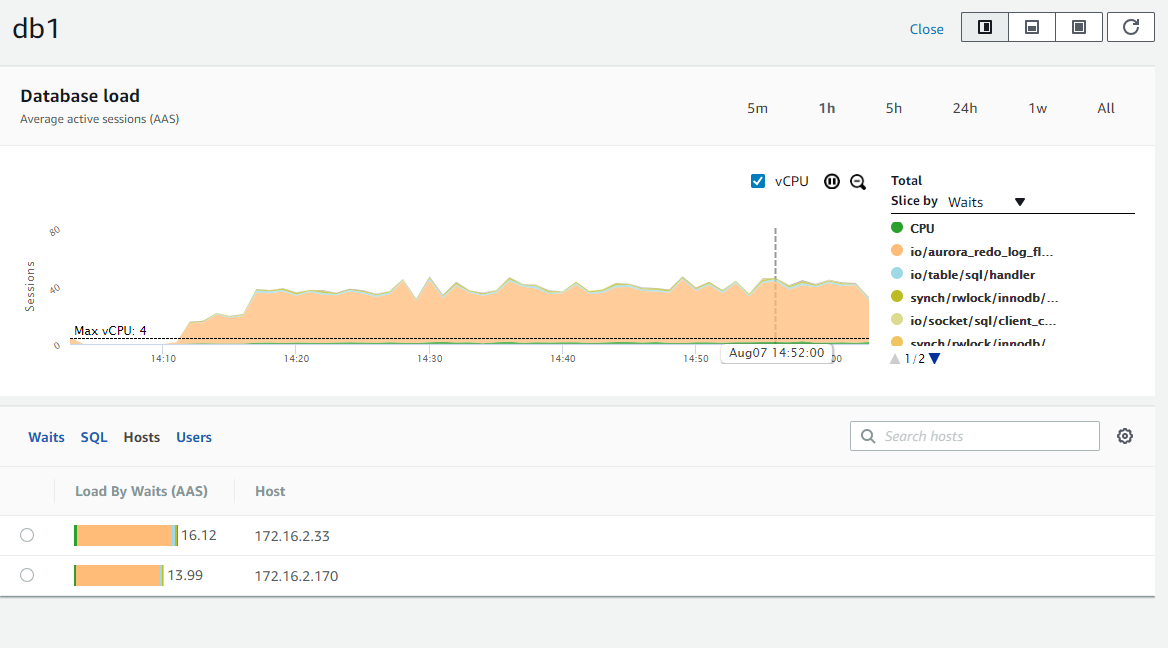
Task: Refresh the db1 dashboard
Action: point(1131,28)
